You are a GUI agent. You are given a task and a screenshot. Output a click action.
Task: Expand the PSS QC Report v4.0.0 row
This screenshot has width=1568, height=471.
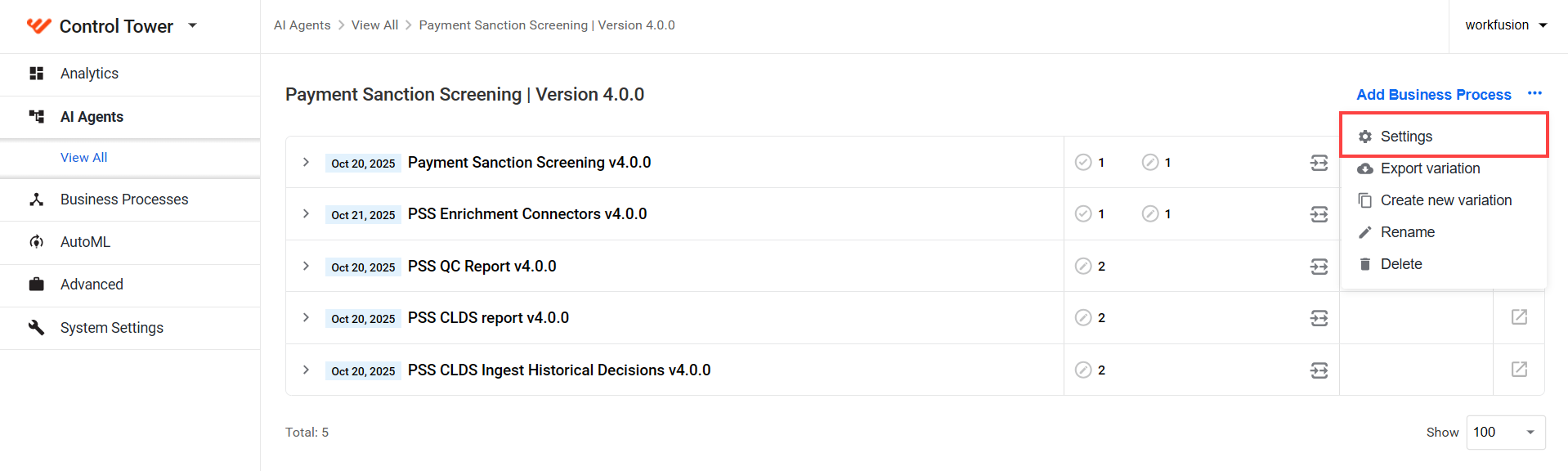click(306, 266)
